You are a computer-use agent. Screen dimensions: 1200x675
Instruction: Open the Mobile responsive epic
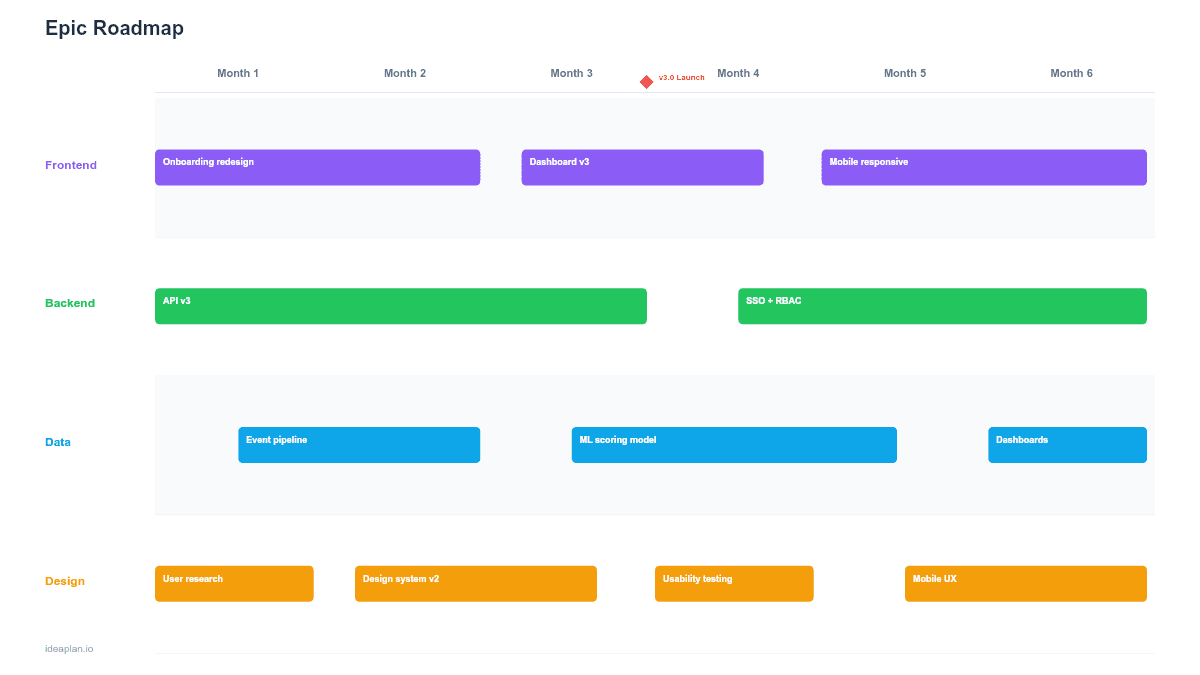click(x=983, y=167)
